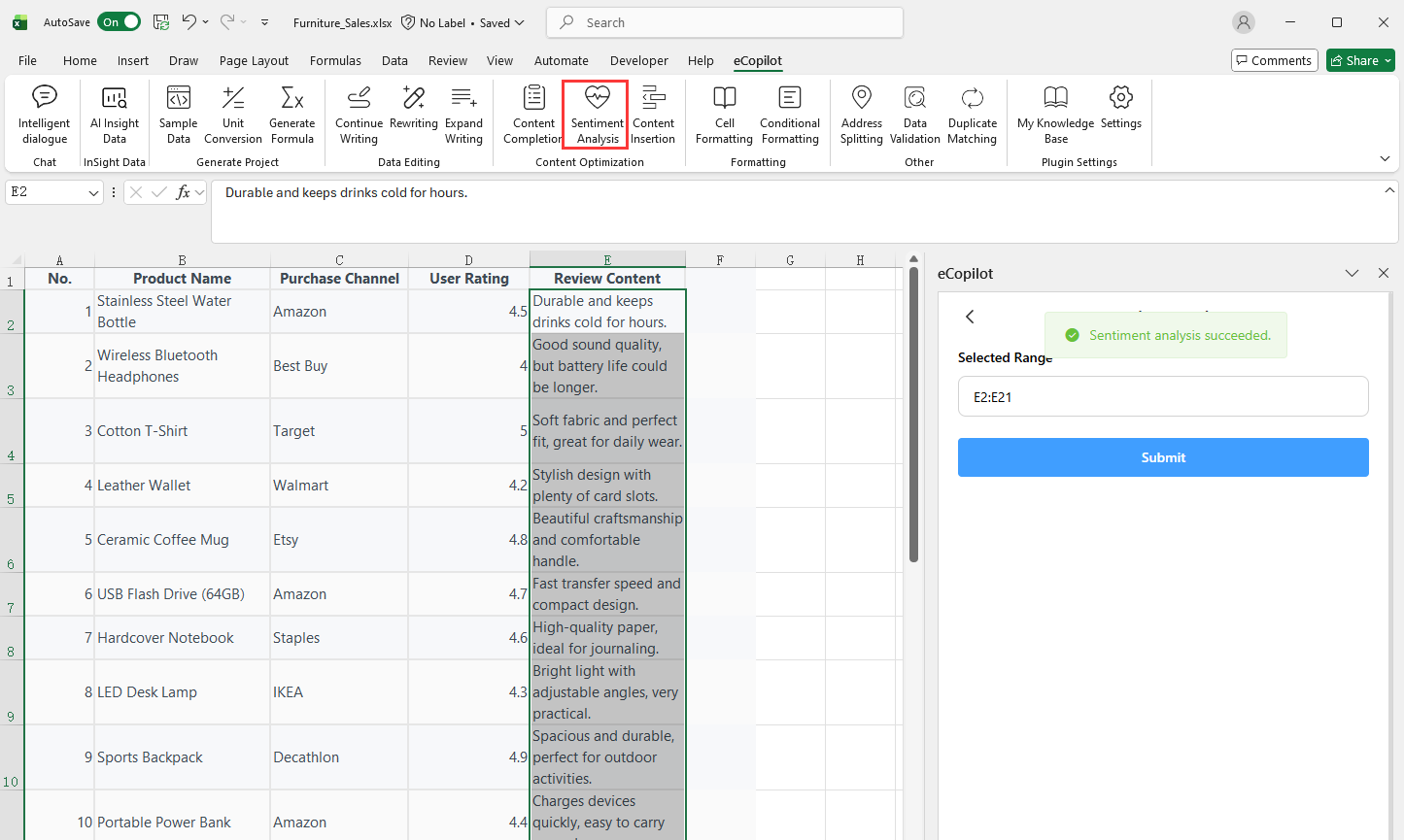Open the Page Layout tab
Image resolution: width=1404 pixels, height=840 pixels.
(x=254, y=60)
